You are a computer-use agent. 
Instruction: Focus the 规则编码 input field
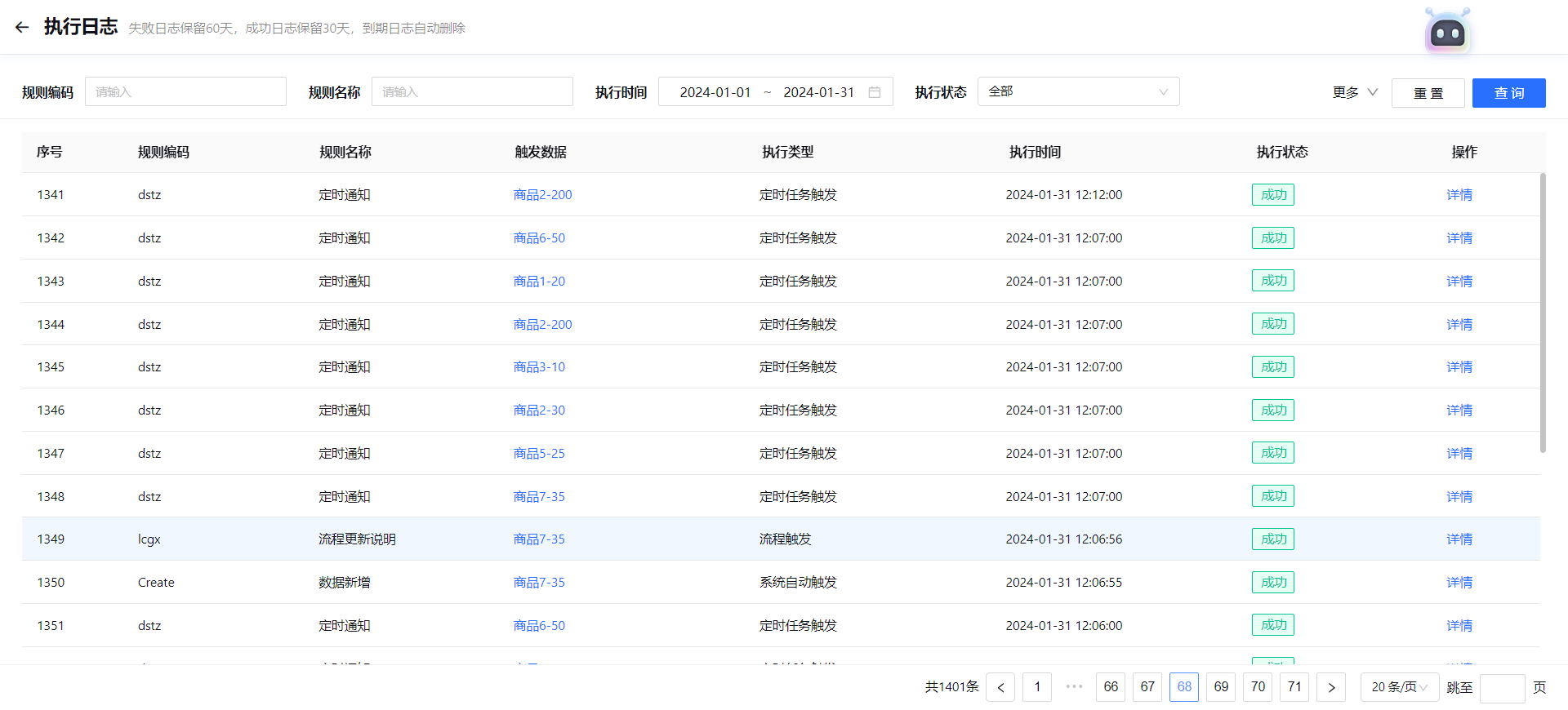(185, 91)
